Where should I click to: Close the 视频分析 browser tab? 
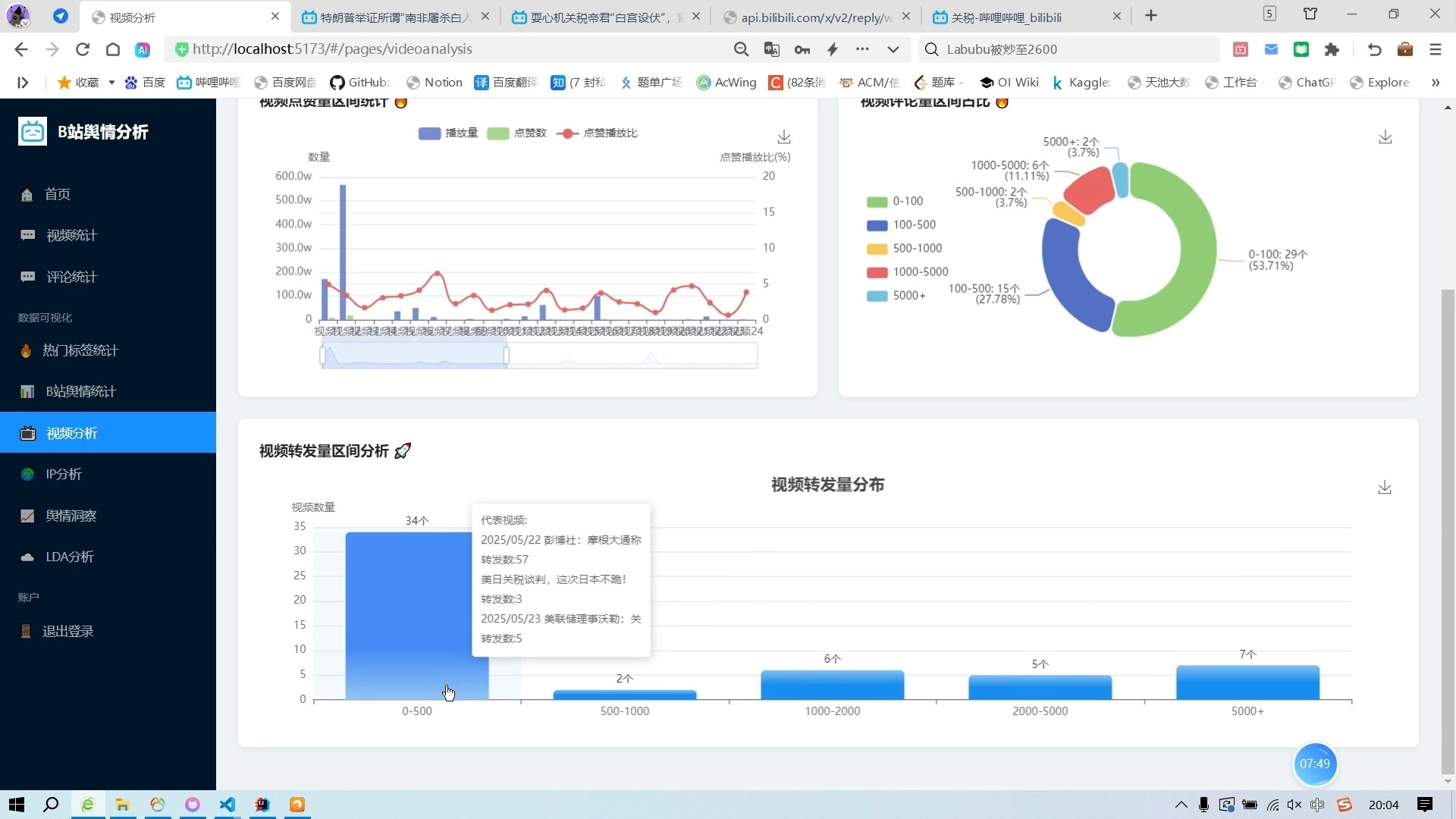coord(275,16)
